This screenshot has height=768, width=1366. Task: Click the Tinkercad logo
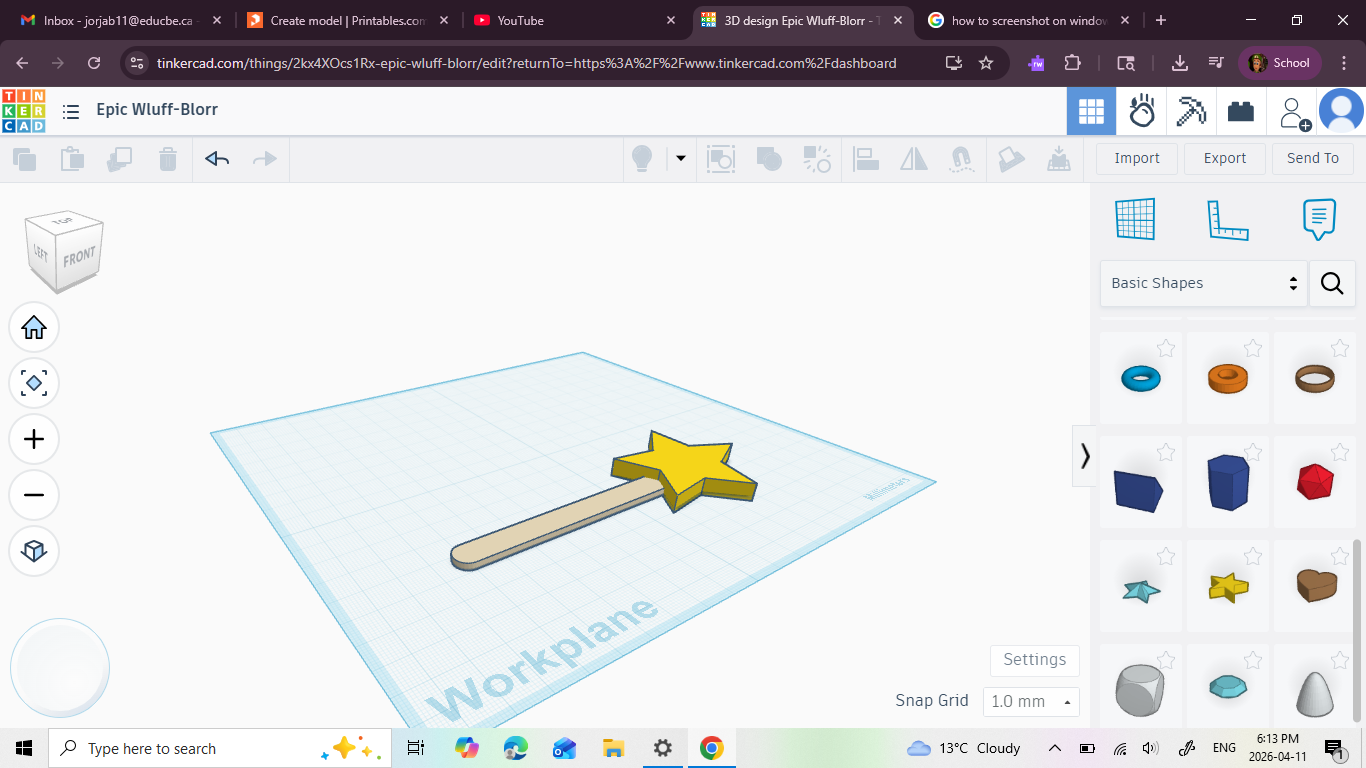pos(23,111)
